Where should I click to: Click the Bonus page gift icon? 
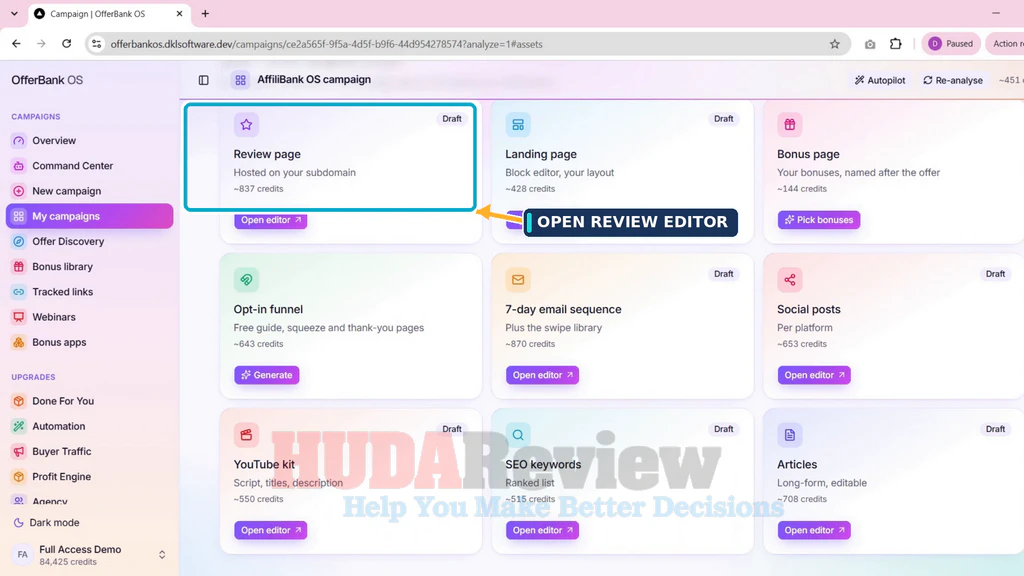point(790,125)
